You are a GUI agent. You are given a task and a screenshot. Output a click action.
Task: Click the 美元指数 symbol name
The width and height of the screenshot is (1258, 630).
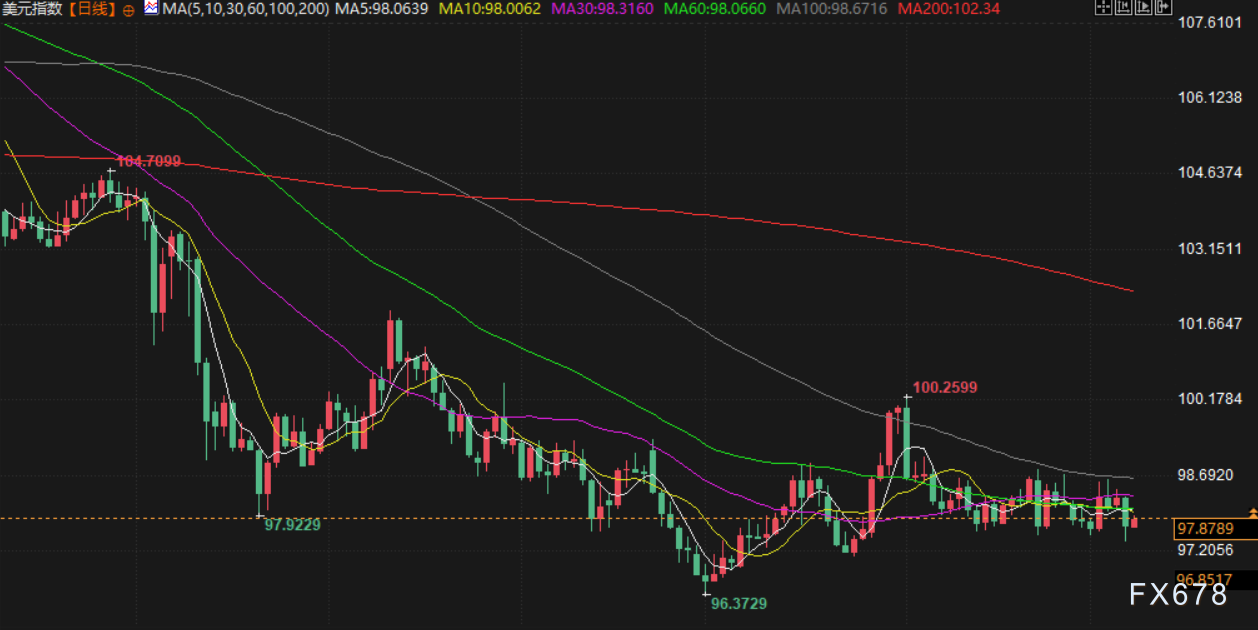coord(33,9)
